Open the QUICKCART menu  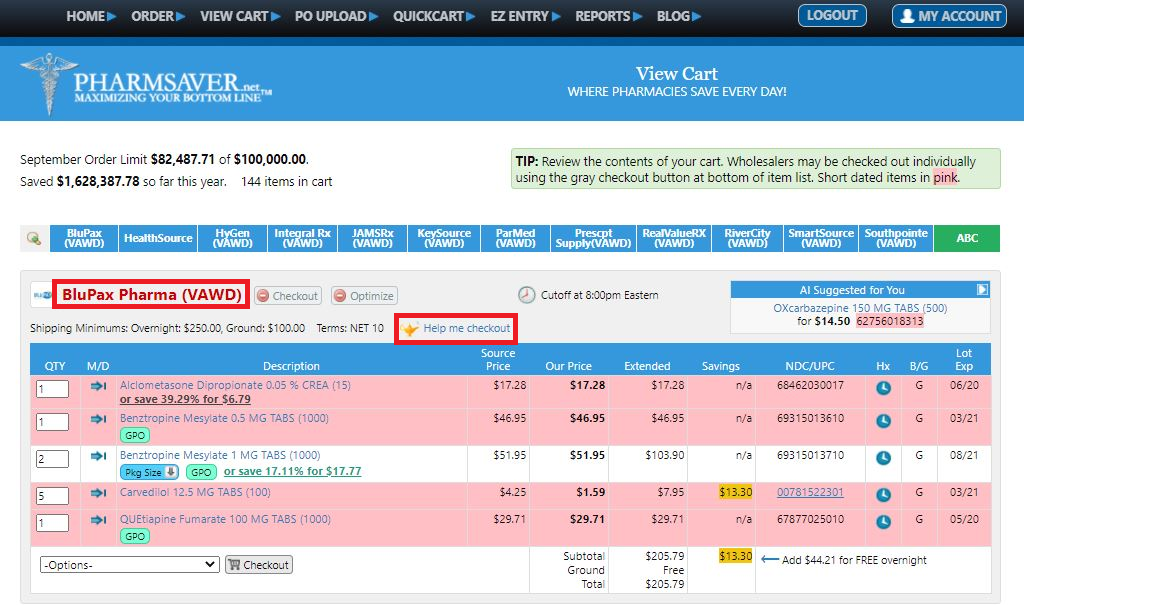click(x=434, y=16)
